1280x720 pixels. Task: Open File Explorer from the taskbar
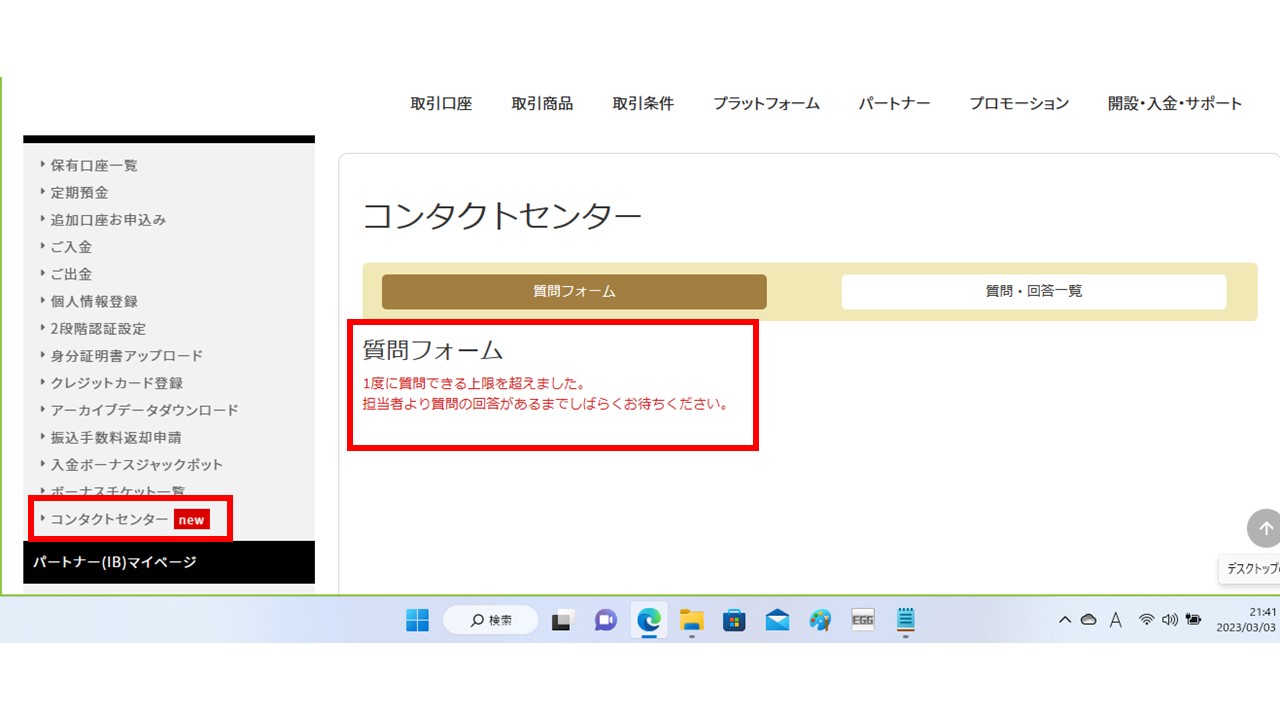click(x=692, y=620)
